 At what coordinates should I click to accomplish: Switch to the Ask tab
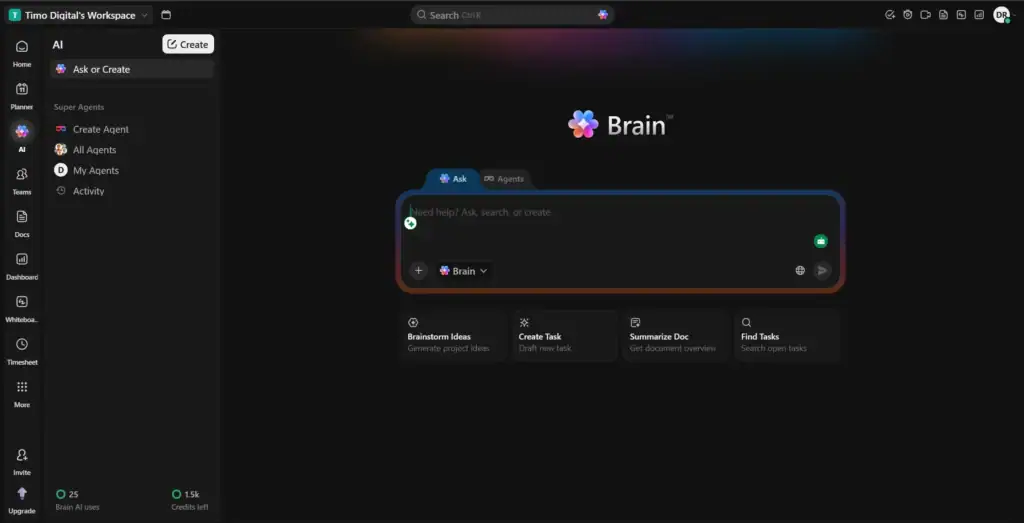[453, 178]
